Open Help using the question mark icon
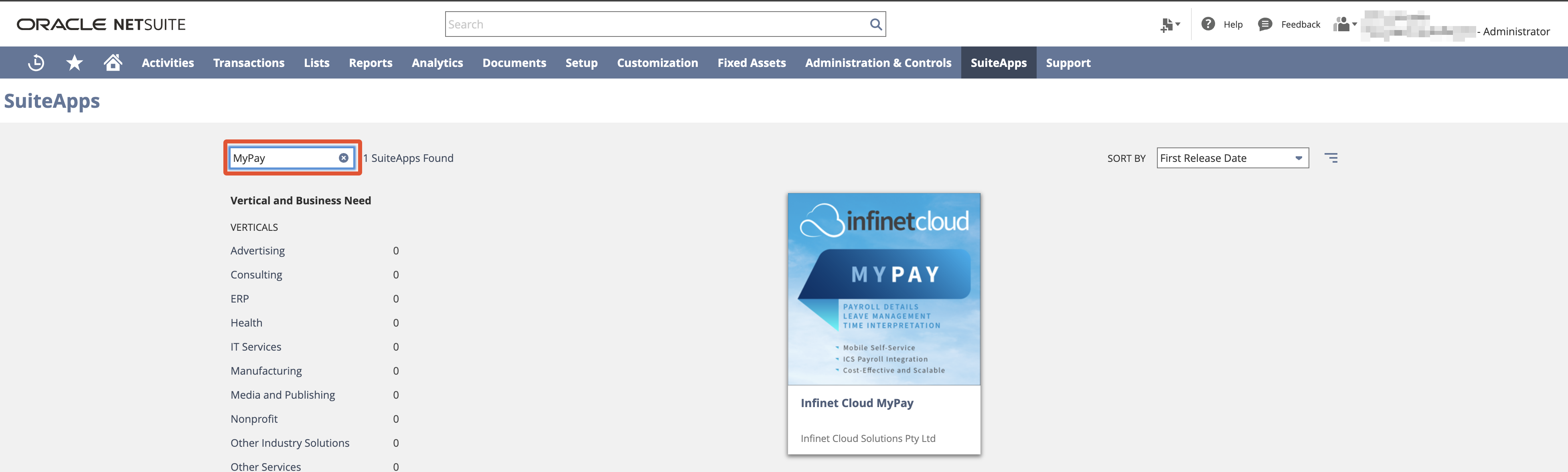Viewport: 1568px width, 472px height. (1207, 24)
